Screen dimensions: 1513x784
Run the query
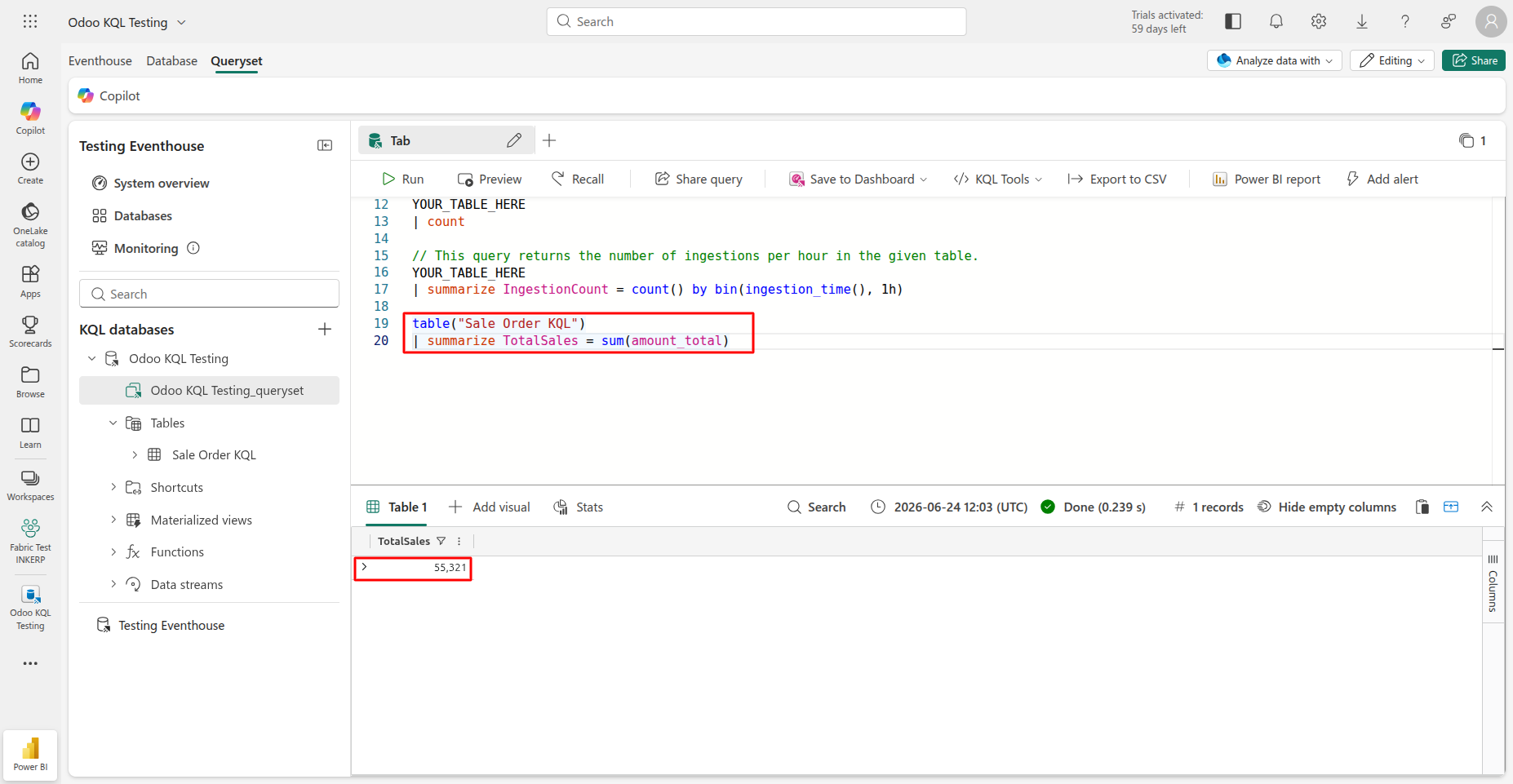click(x=403, y=179)
